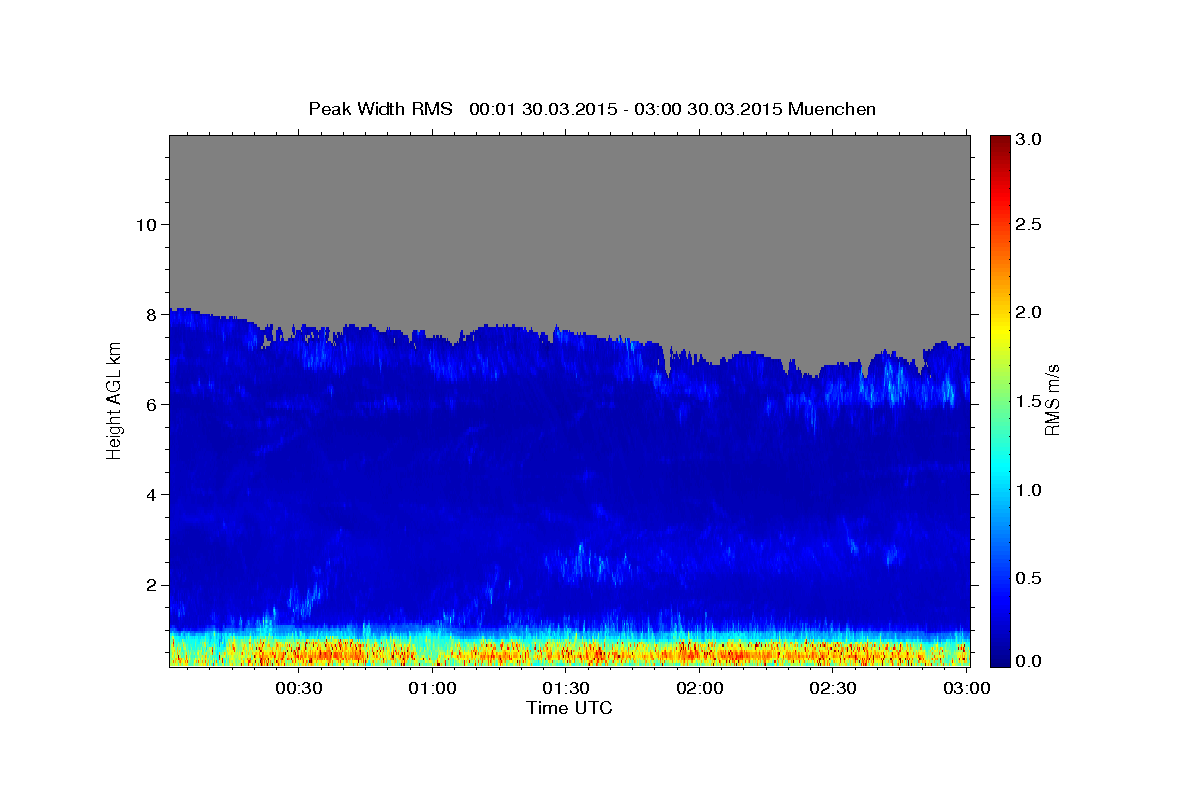
Task: Click the "Muenchen" station name in title
Action: pos(832,108)
